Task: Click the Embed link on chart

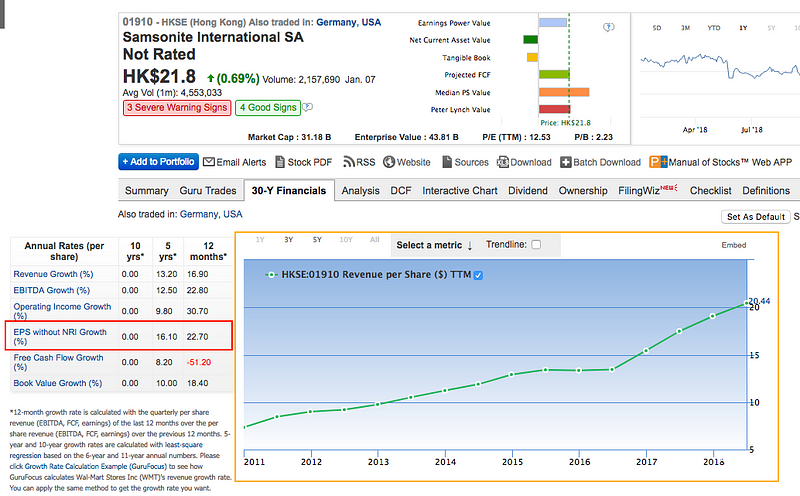Action: pos(733,245)
